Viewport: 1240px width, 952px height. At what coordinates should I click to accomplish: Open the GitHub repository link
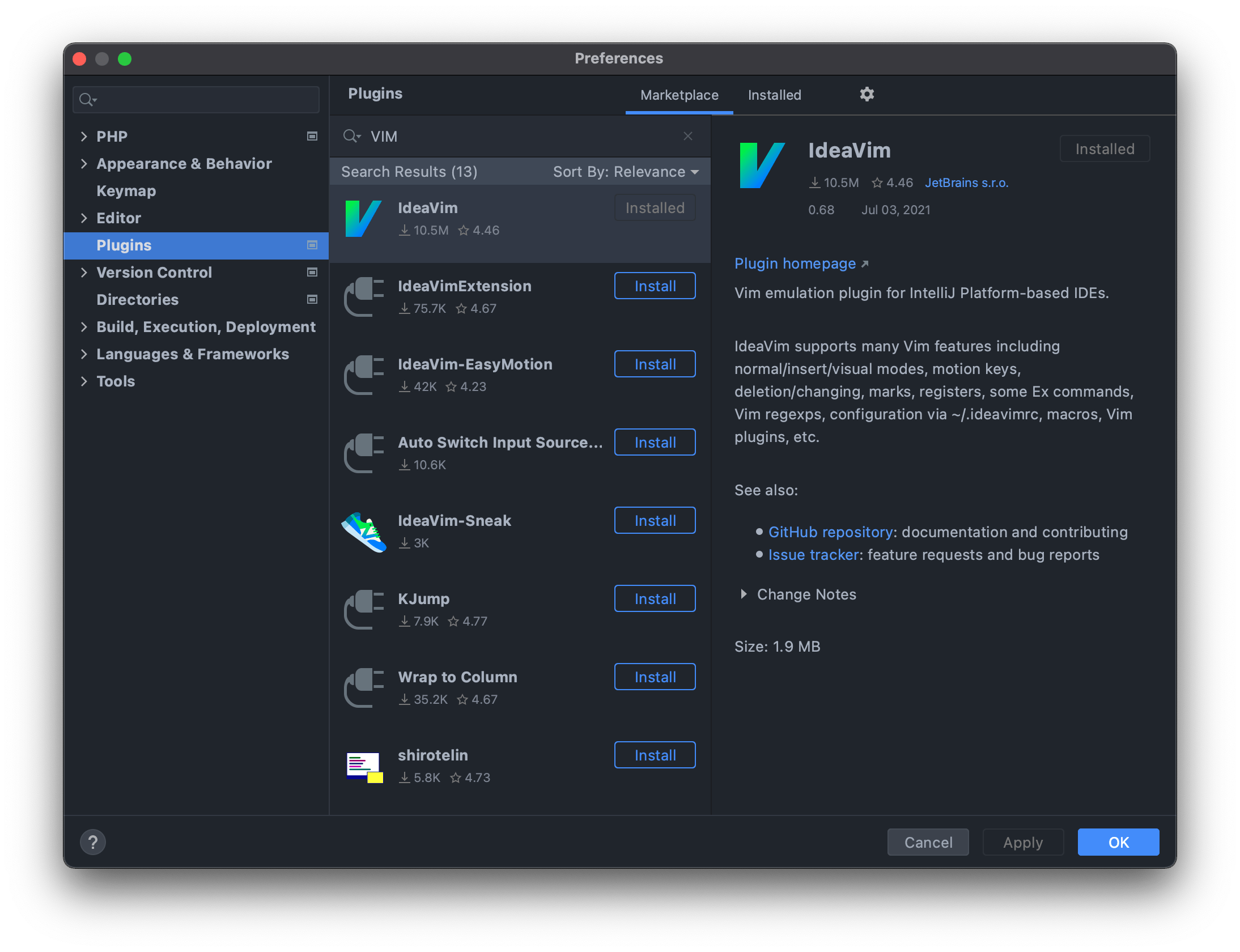pos(830,532)
